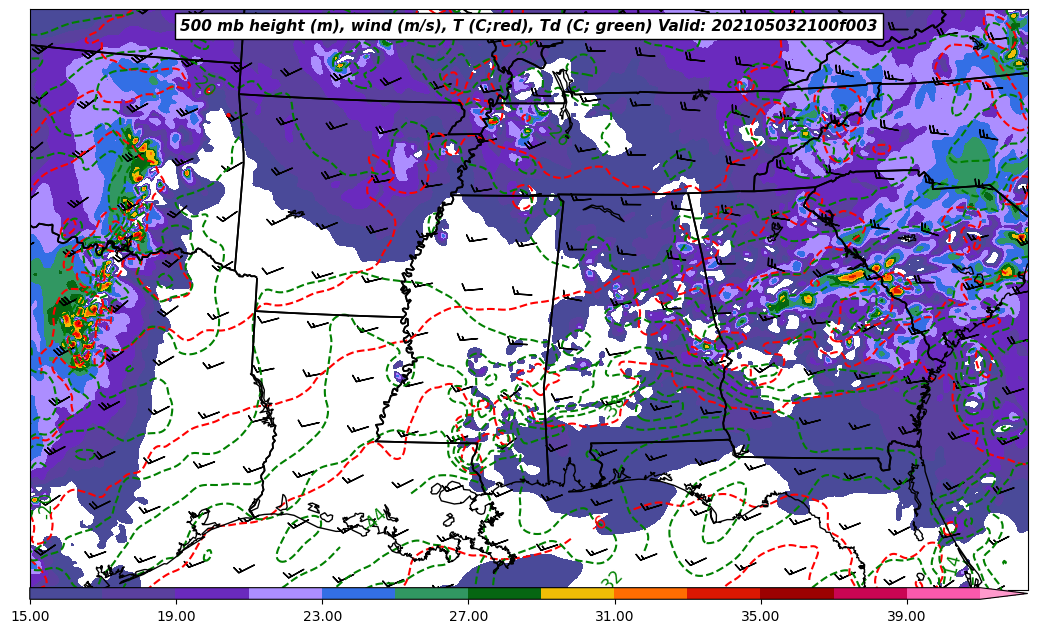The image size is (1037, 633).
Task: Select the light purple colorbar segment
Action: 285,593
